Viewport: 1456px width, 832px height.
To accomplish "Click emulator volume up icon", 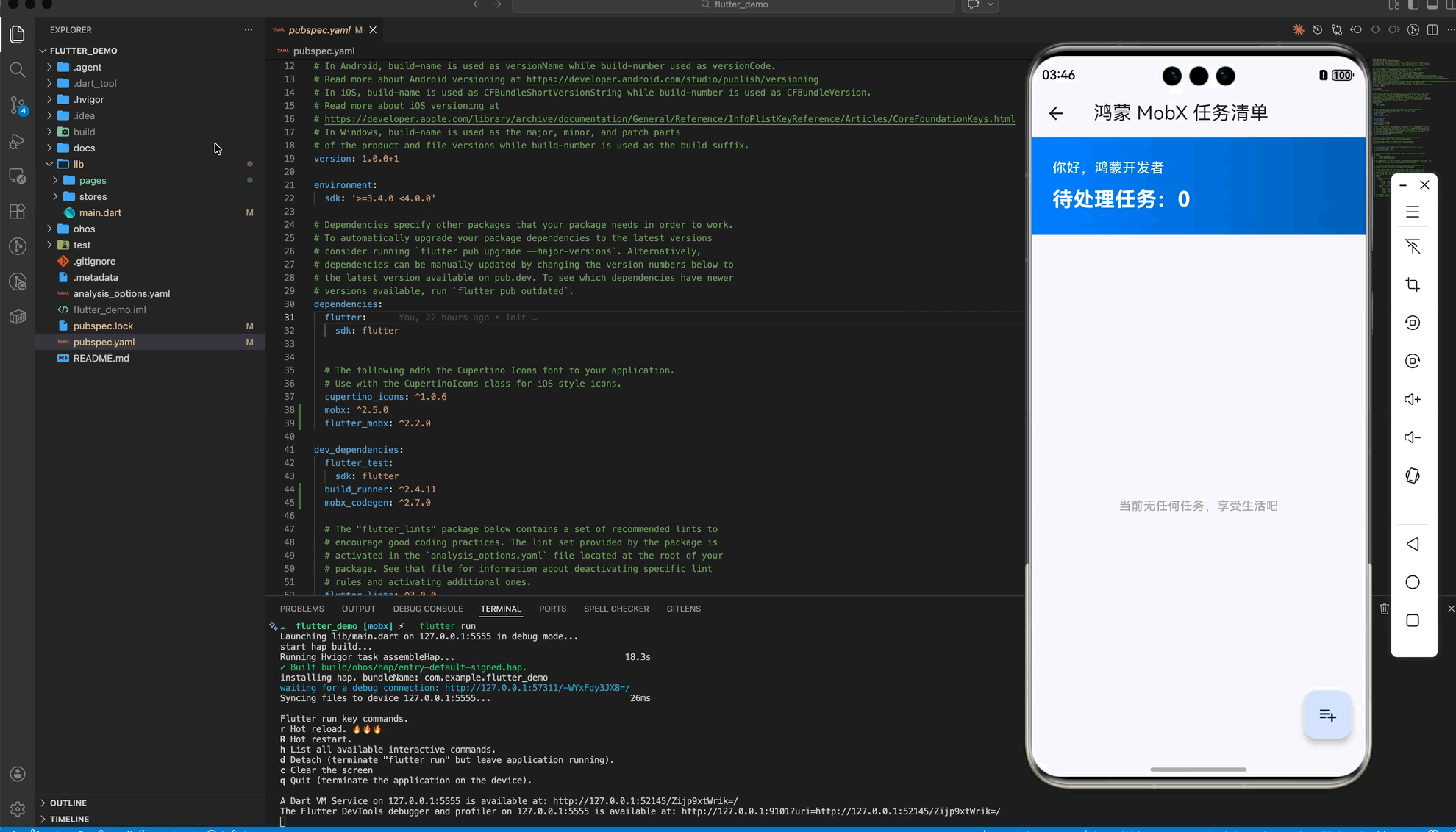I will pos(1412,399).
